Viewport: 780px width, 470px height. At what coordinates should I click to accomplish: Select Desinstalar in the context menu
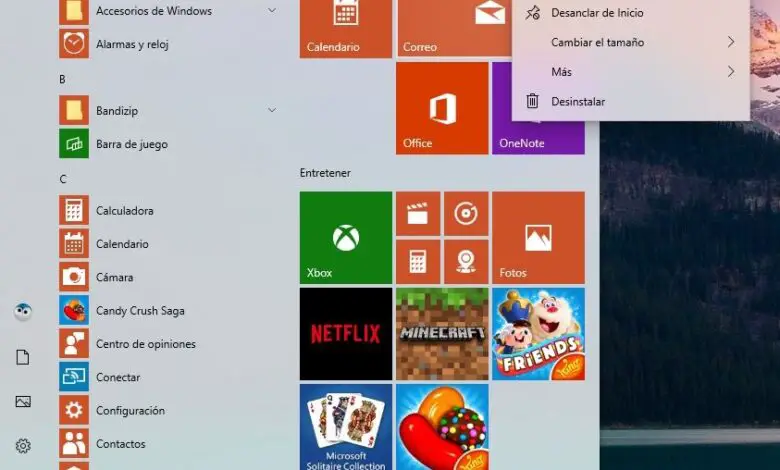coord(631,101)
